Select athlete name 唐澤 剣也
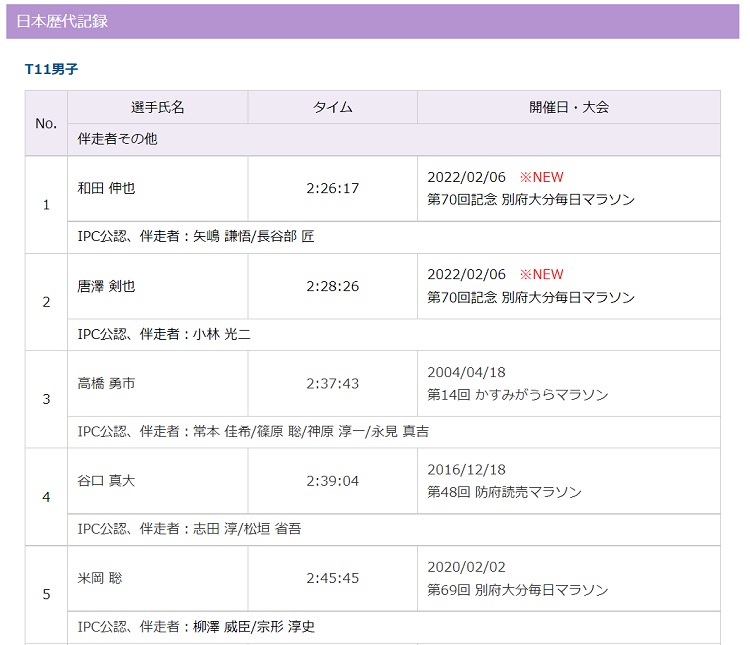This screenshot has width=750, height=645. [x=106, y=286]
